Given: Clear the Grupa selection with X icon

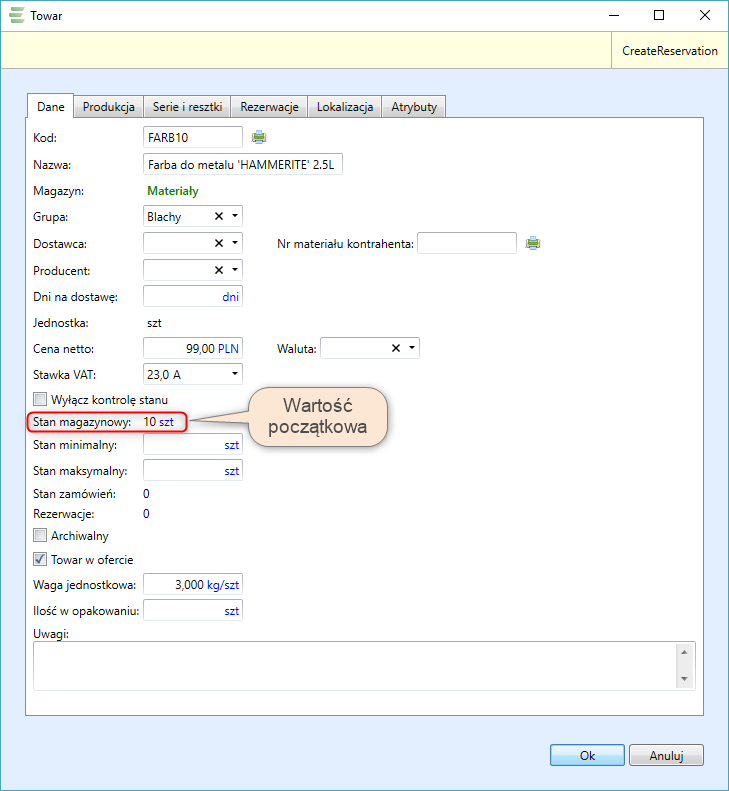Looking at the screenshot, I should click(x=219, y=216).
